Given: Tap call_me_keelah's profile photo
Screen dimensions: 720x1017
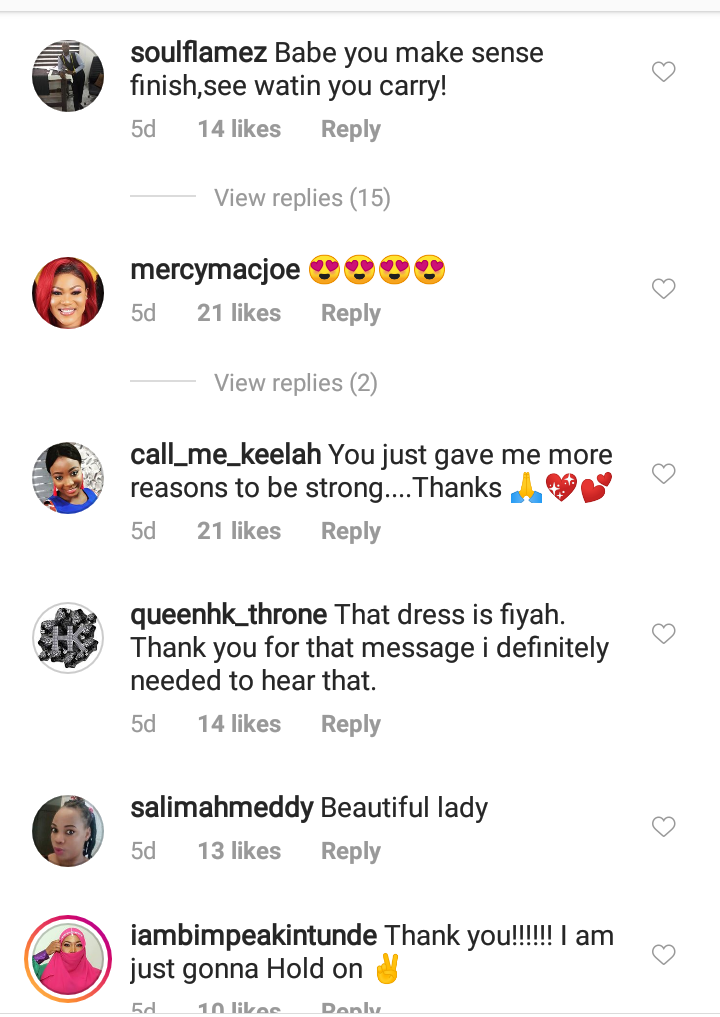Looking at the screenshot, I should (68, 478).
